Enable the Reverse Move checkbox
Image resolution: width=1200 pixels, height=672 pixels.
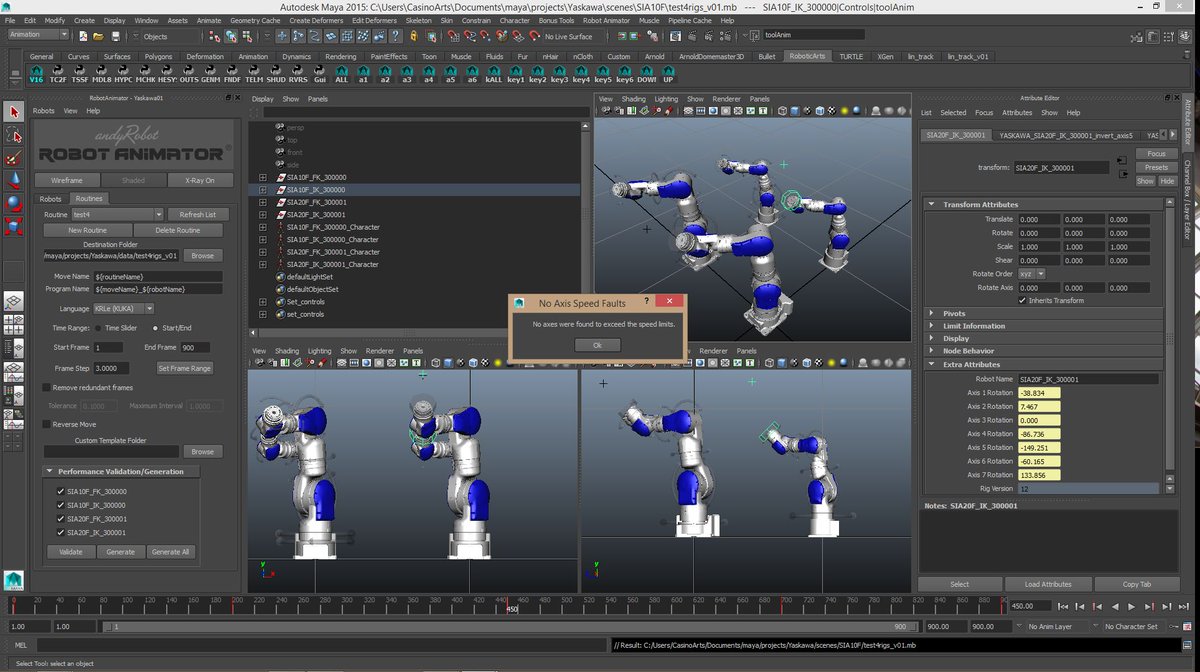46,424
